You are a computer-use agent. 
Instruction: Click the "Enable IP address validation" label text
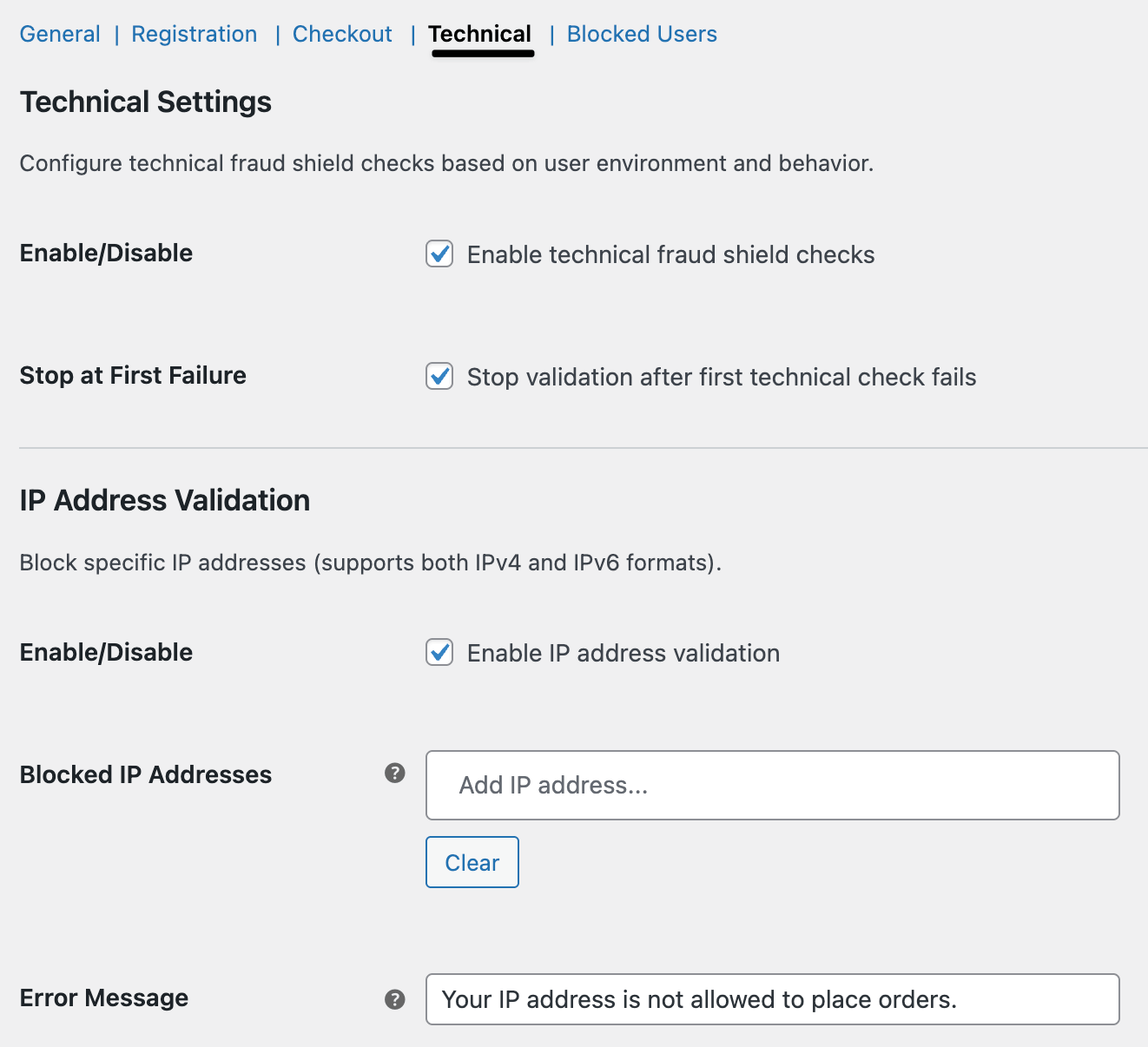point(623,653)
